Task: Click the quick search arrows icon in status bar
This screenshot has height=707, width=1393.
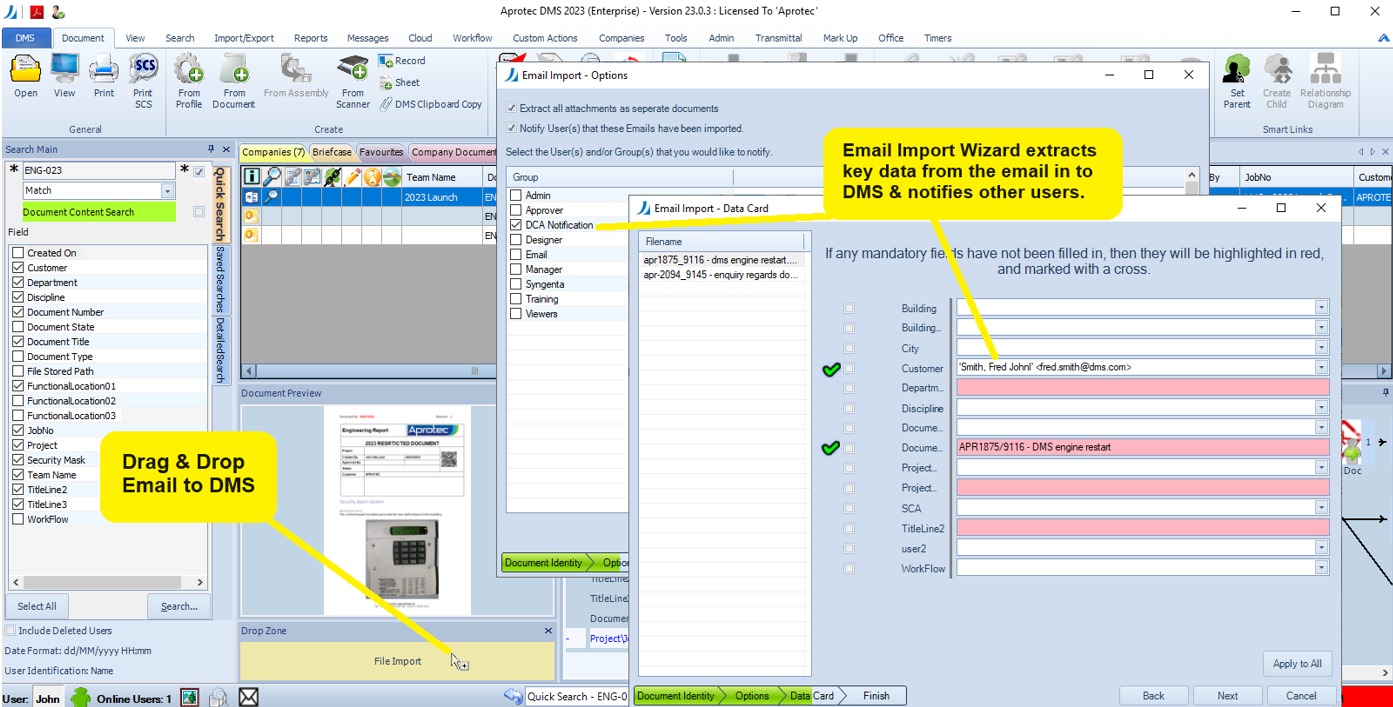Action: (x=513, y=696)
